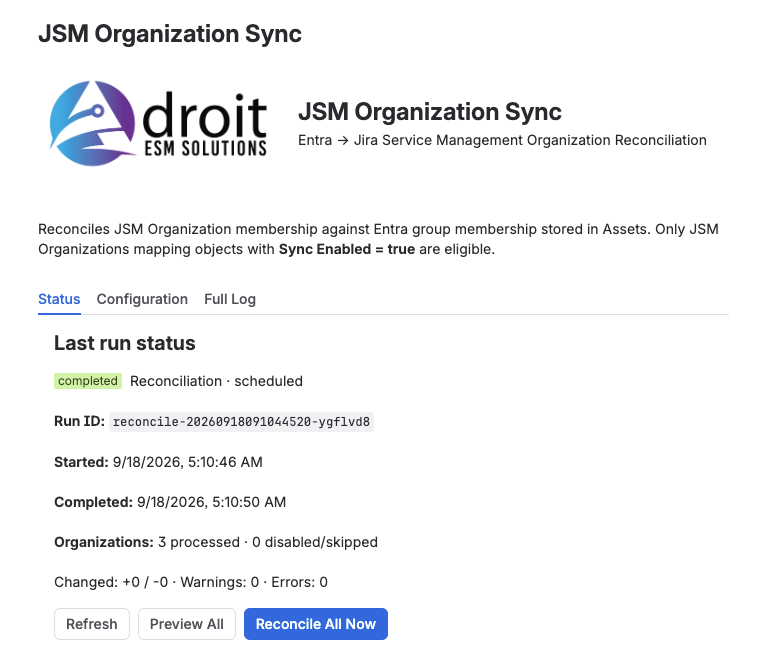Click the Organizations 3 processed line

tap(216, 542)
